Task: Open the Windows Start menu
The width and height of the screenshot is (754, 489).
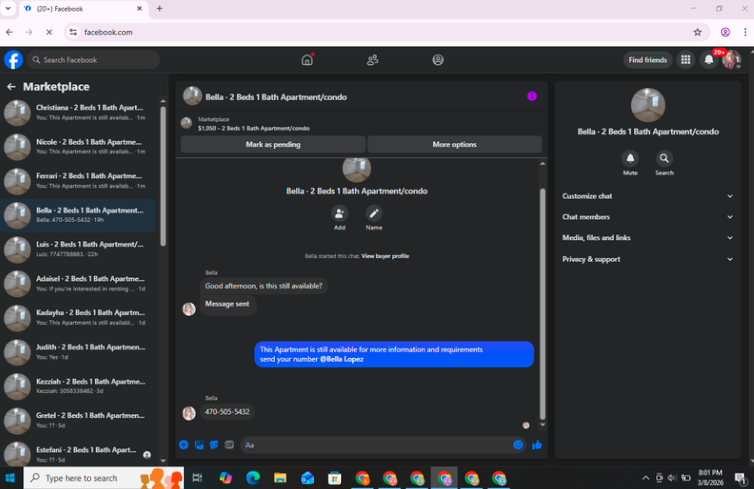Action: click(11, 478)
